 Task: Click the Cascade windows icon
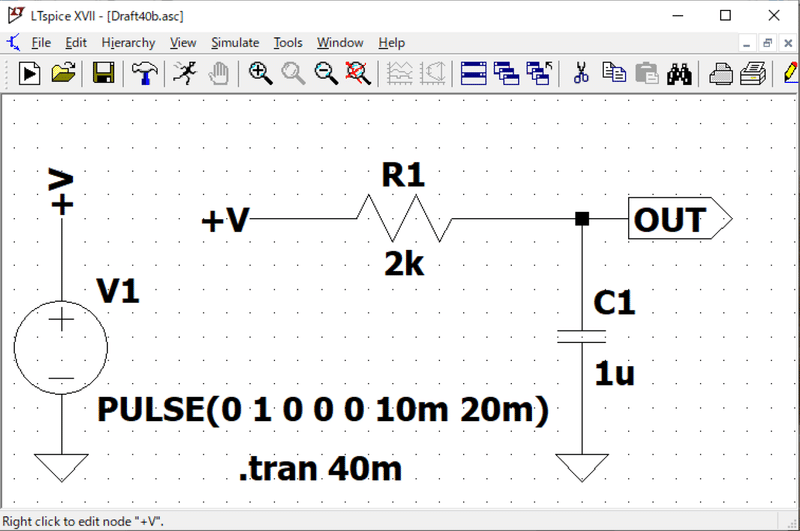tap(507, 74)
